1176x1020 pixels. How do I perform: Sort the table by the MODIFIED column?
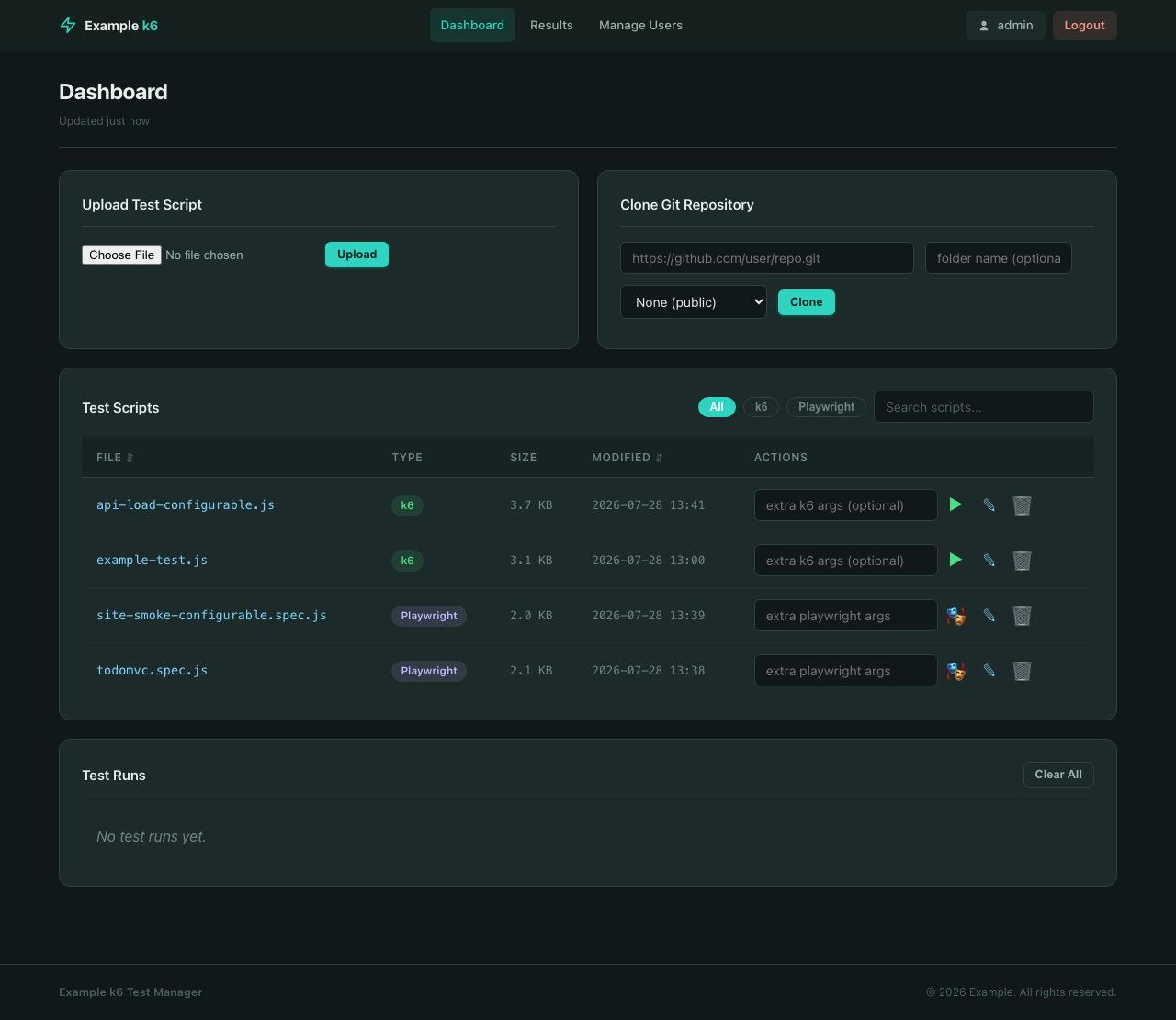[x=627, y=457]
